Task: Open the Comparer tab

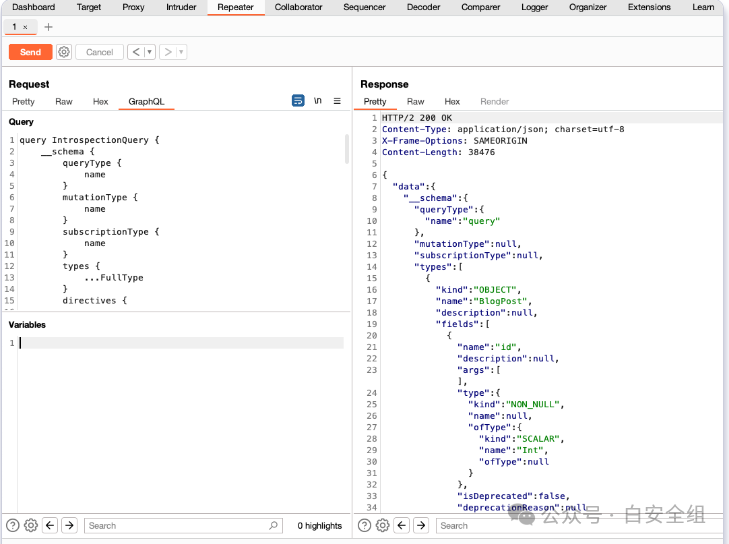Action: click(x=481, y=7)
